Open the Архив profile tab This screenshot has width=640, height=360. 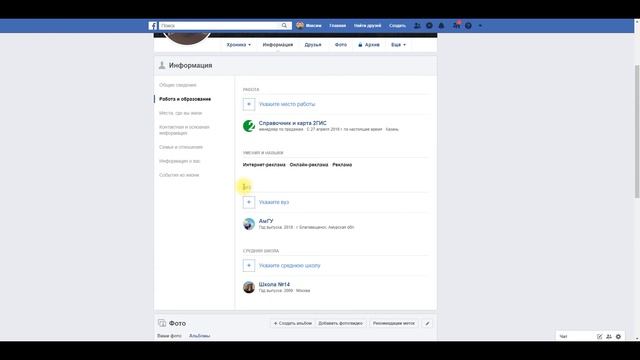369,45
